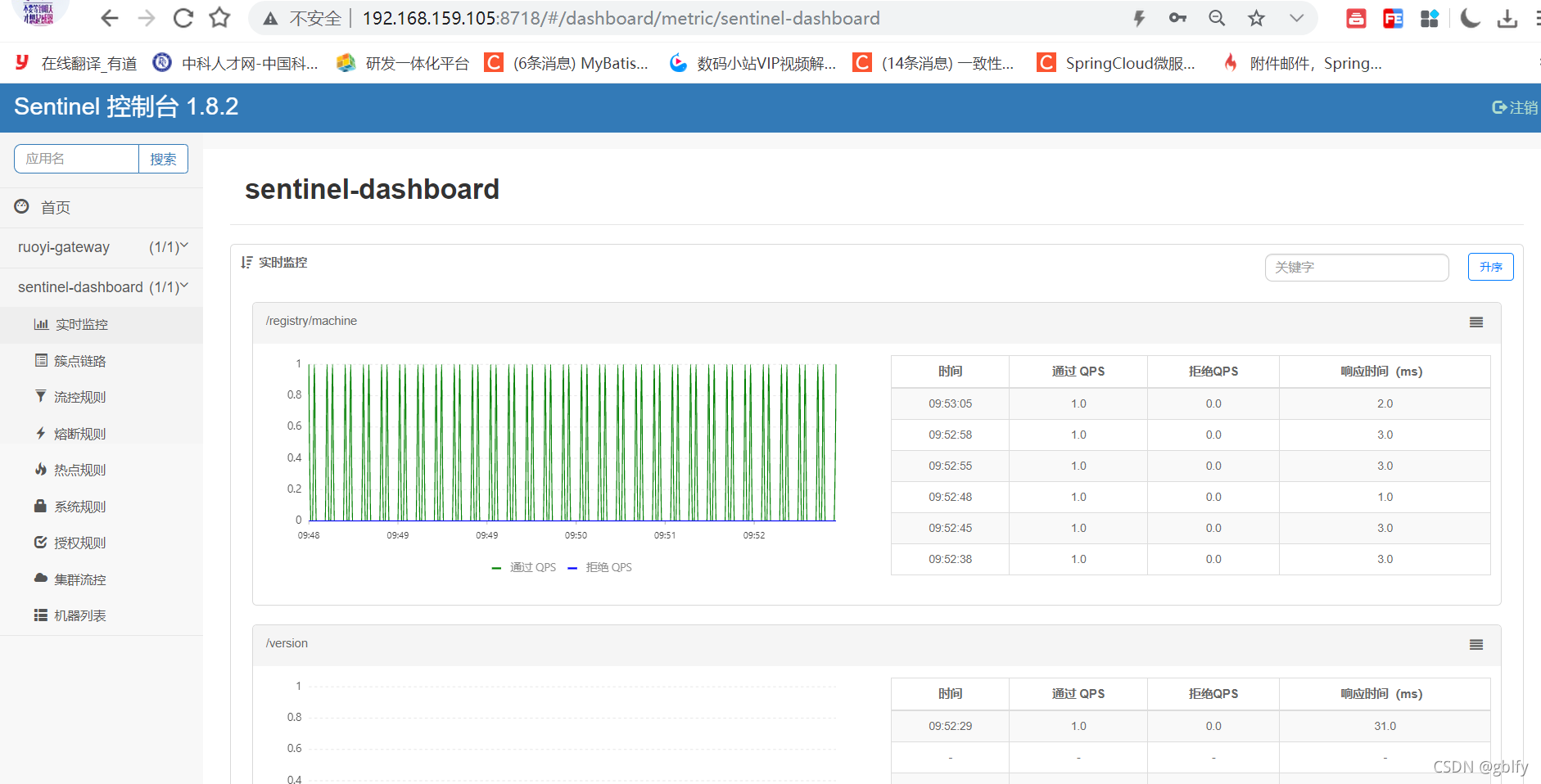
Task: Click the address bar URL
Action: (621, 18)
